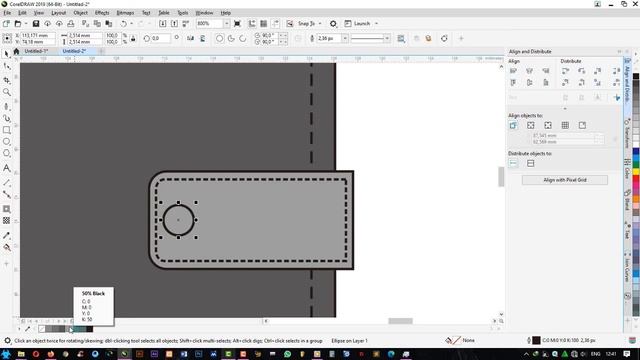Click Full-screen preview icon beside zoom level
Screen dimensions: 640x360
coord(237,24)
